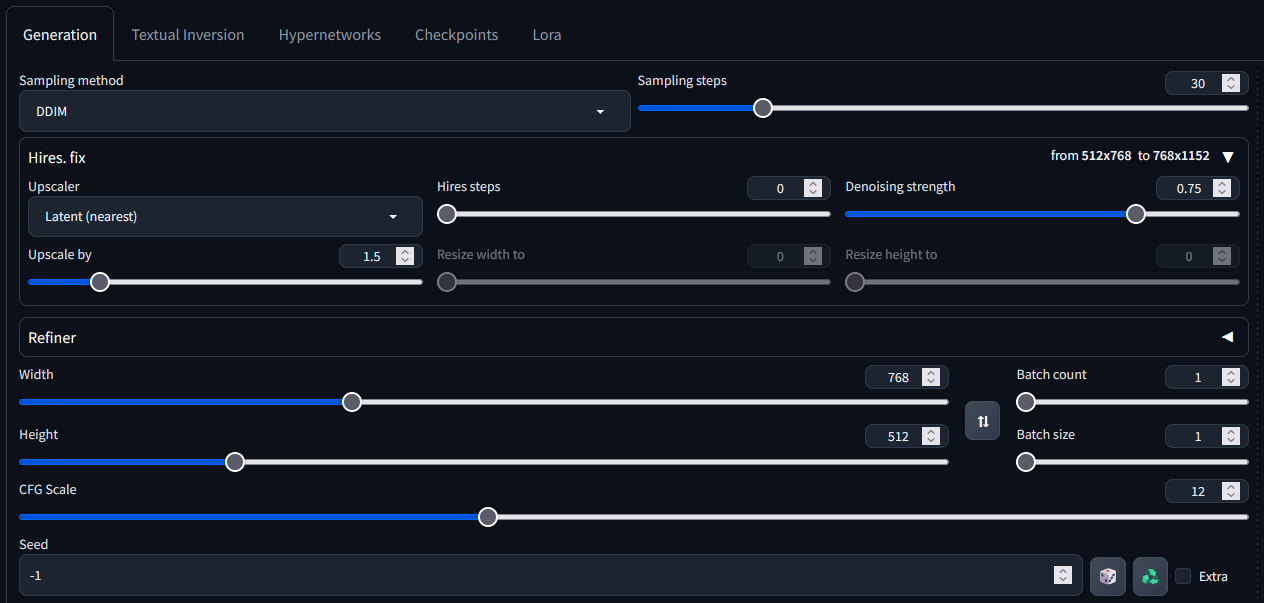The image size is (1264, 603).
Task: Open the Upscaler dropdown showing Latent (nearest)
Action: 225,216
